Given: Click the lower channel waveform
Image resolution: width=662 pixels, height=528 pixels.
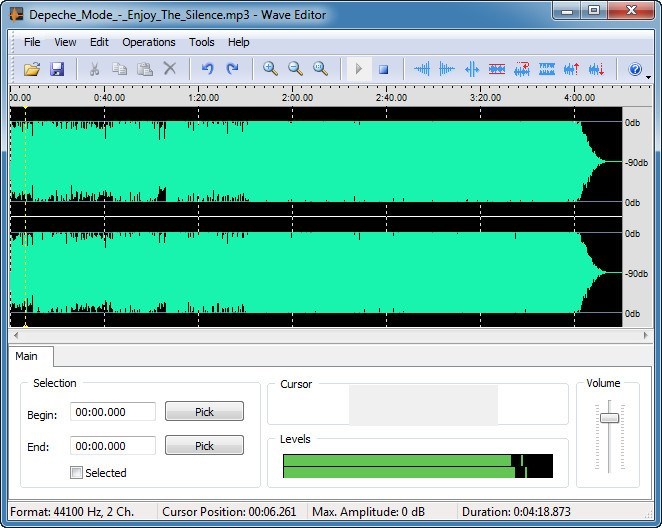Looking at the screenshot, I should point(316,272).
